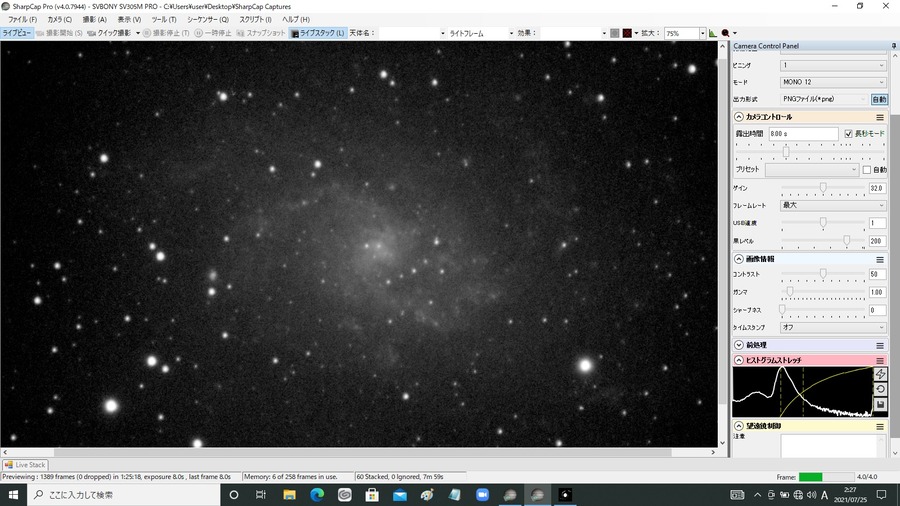Screen dimensions: 900x506
Task: Open the 望遠鏡制御 section hamburger menu
Action: pos(880,426)
